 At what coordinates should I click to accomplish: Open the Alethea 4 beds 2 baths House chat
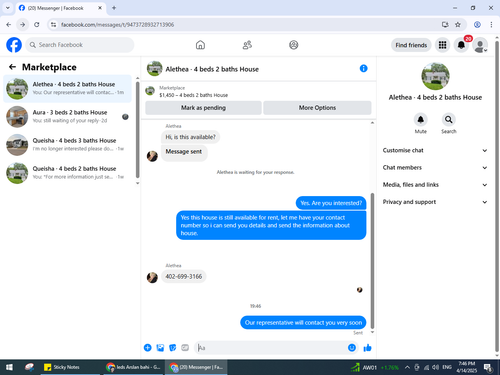tap(68, 88)
